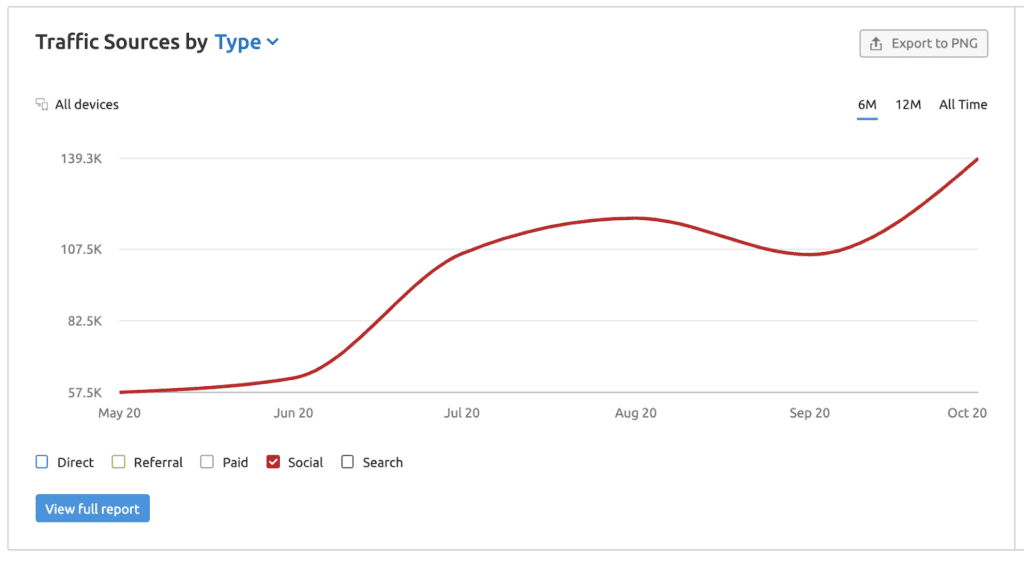Click the May 20 x-axis label

[120, 413]
